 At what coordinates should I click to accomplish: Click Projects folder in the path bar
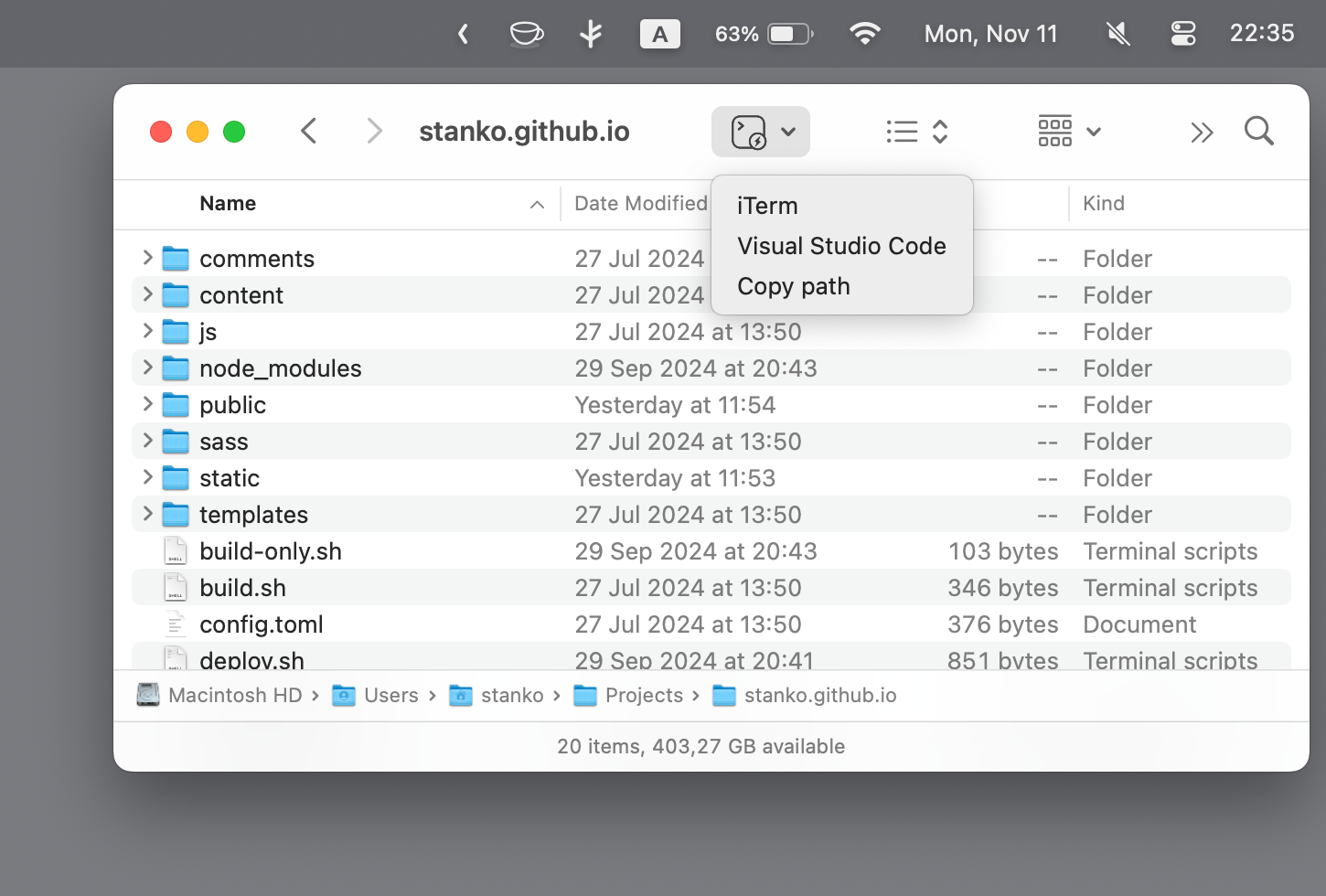pyautogui.click(x=628, y=696)
